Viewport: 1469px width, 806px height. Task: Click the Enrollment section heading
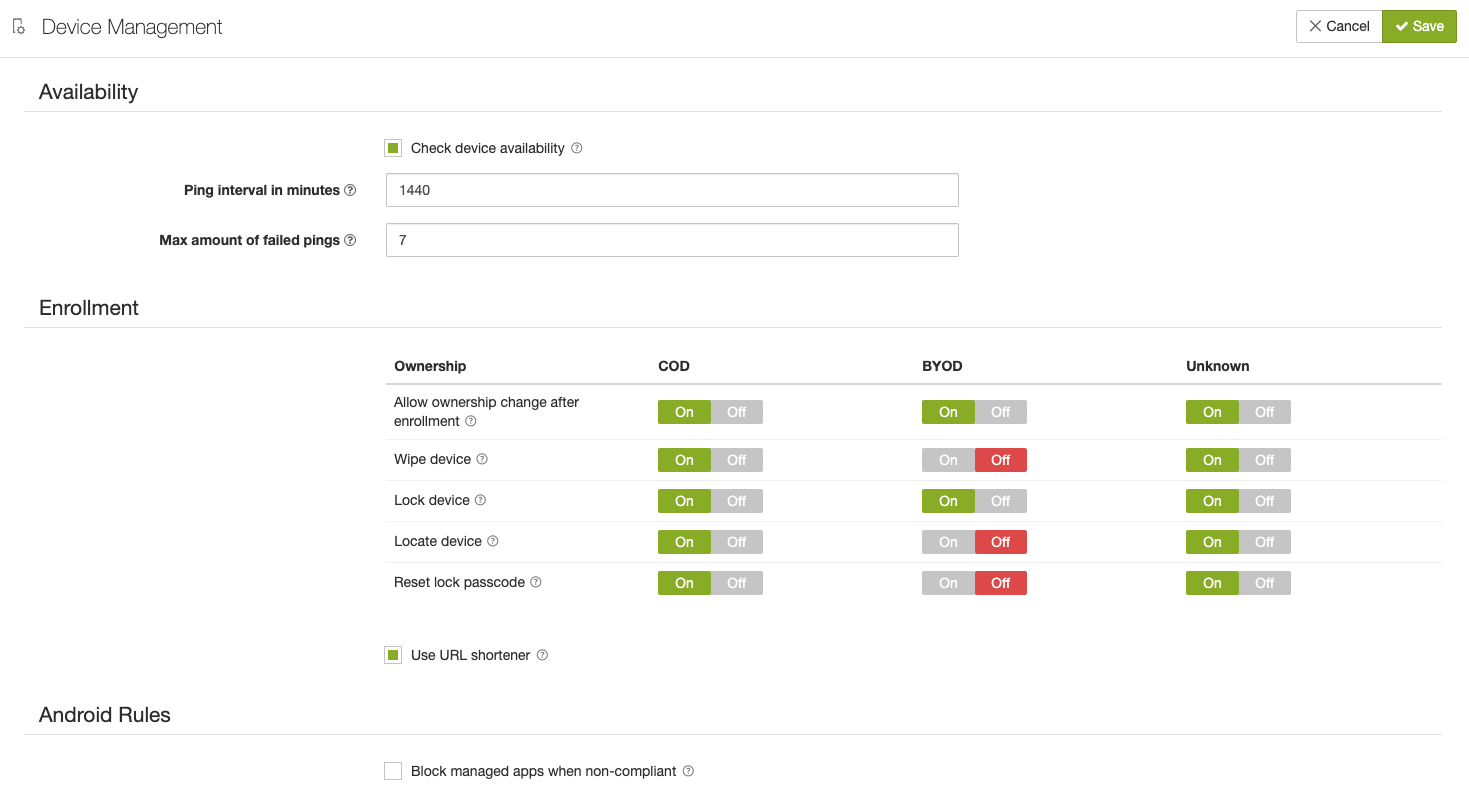[89, 308]
